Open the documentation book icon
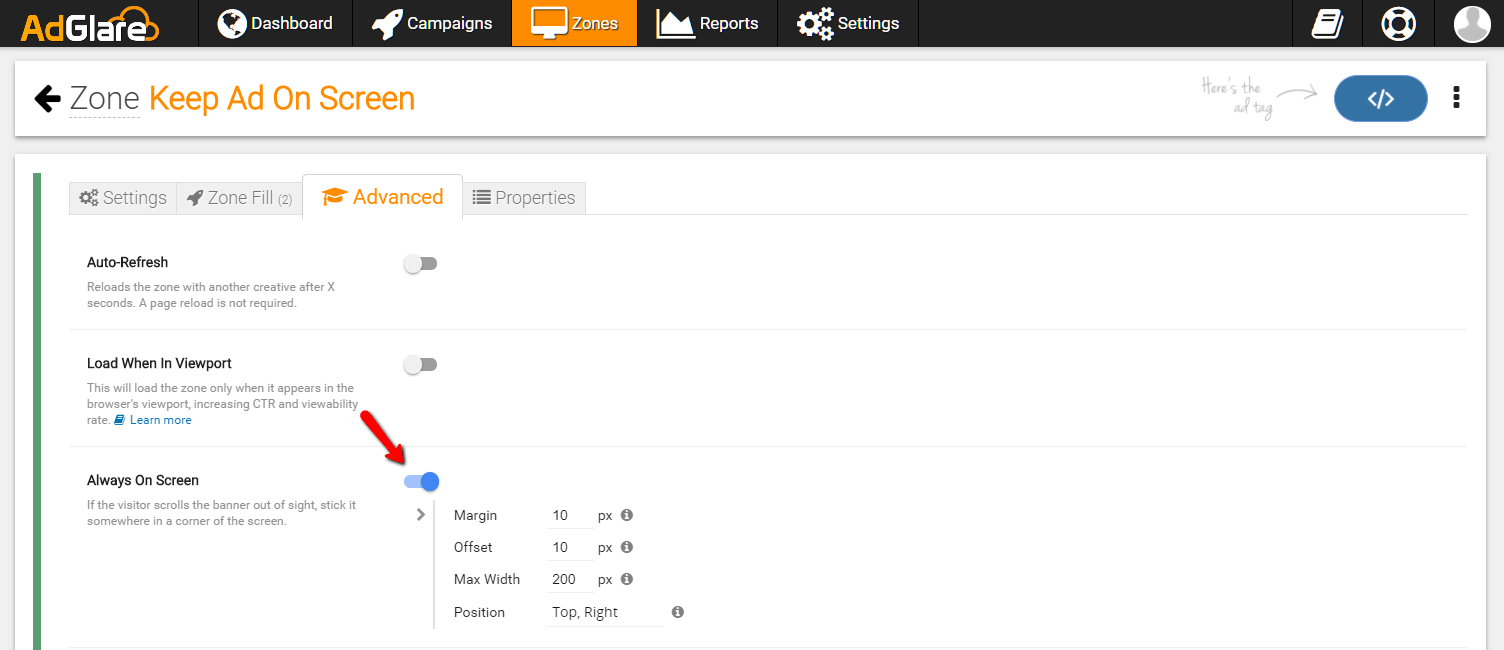 [1327, 23]
